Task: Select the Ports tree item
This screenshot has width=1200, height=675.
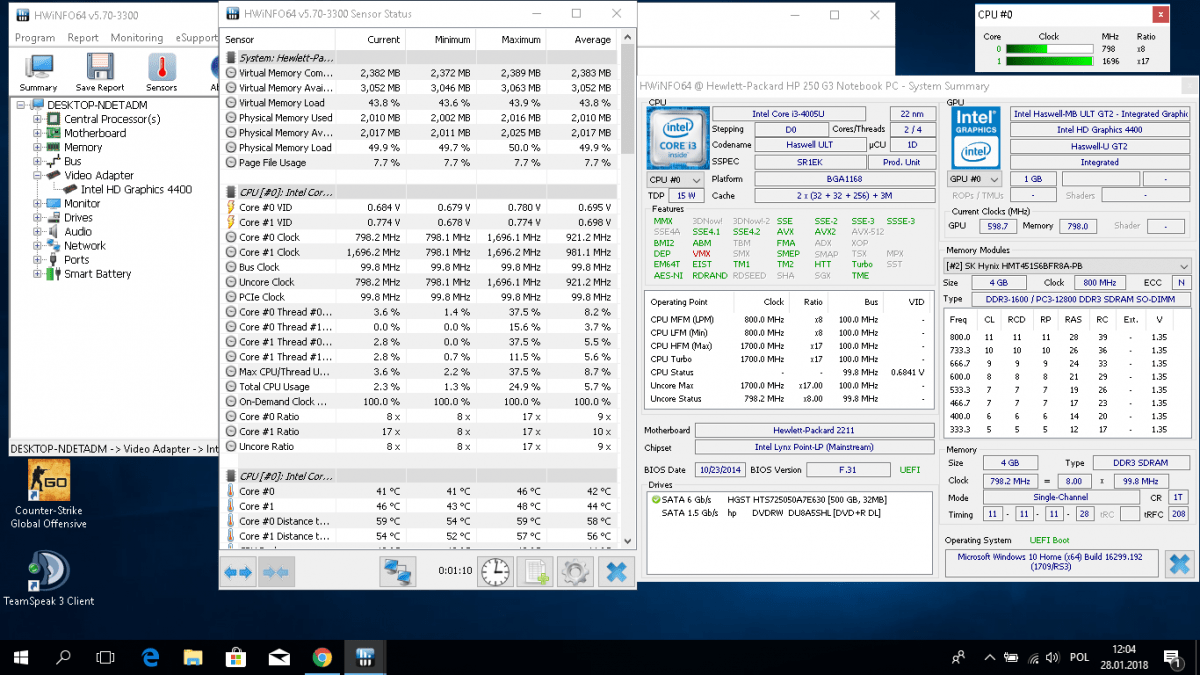Action: pyautogui.click(x=77, y=259)
